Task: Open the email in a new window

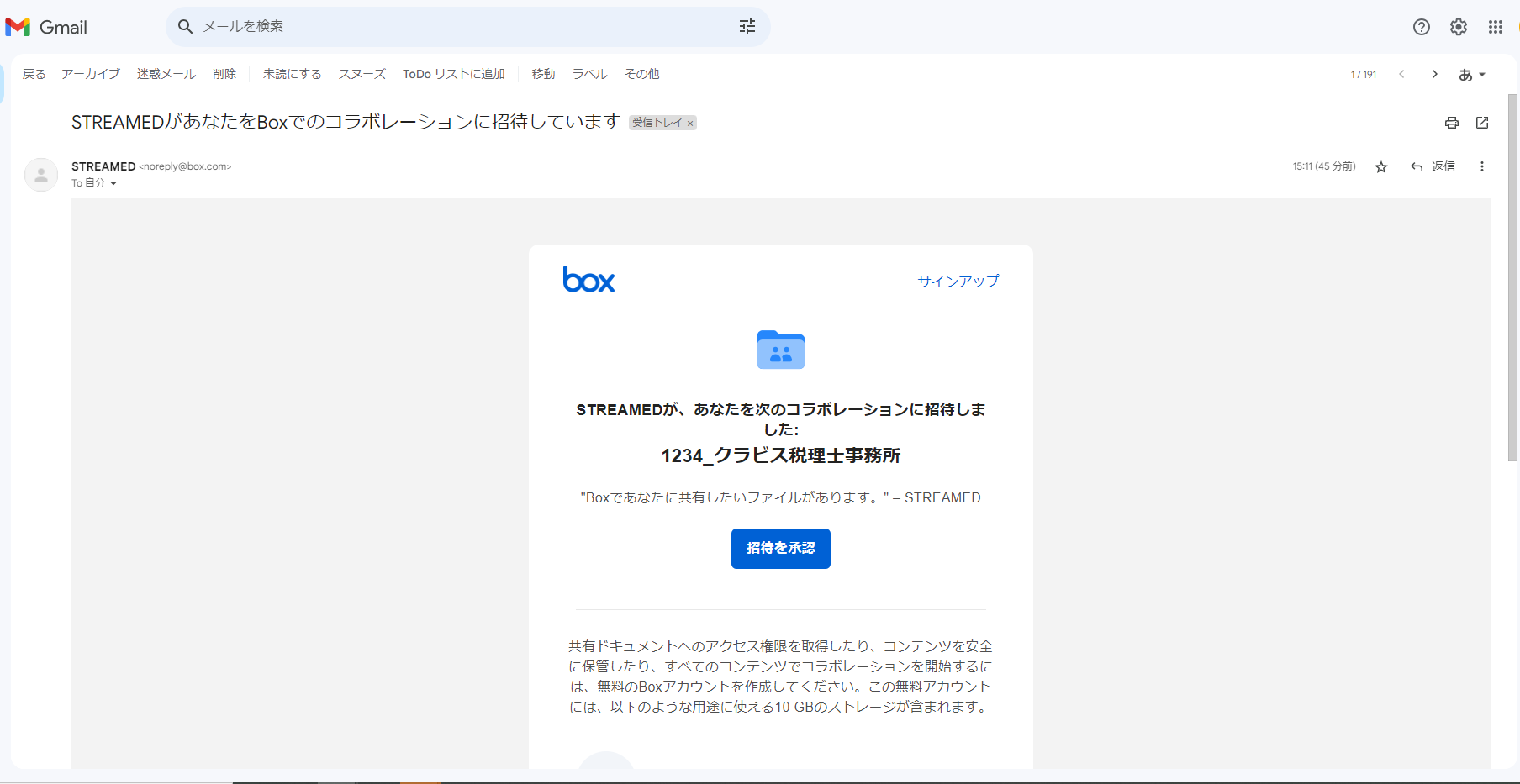Action: [x=1482, y=123]
